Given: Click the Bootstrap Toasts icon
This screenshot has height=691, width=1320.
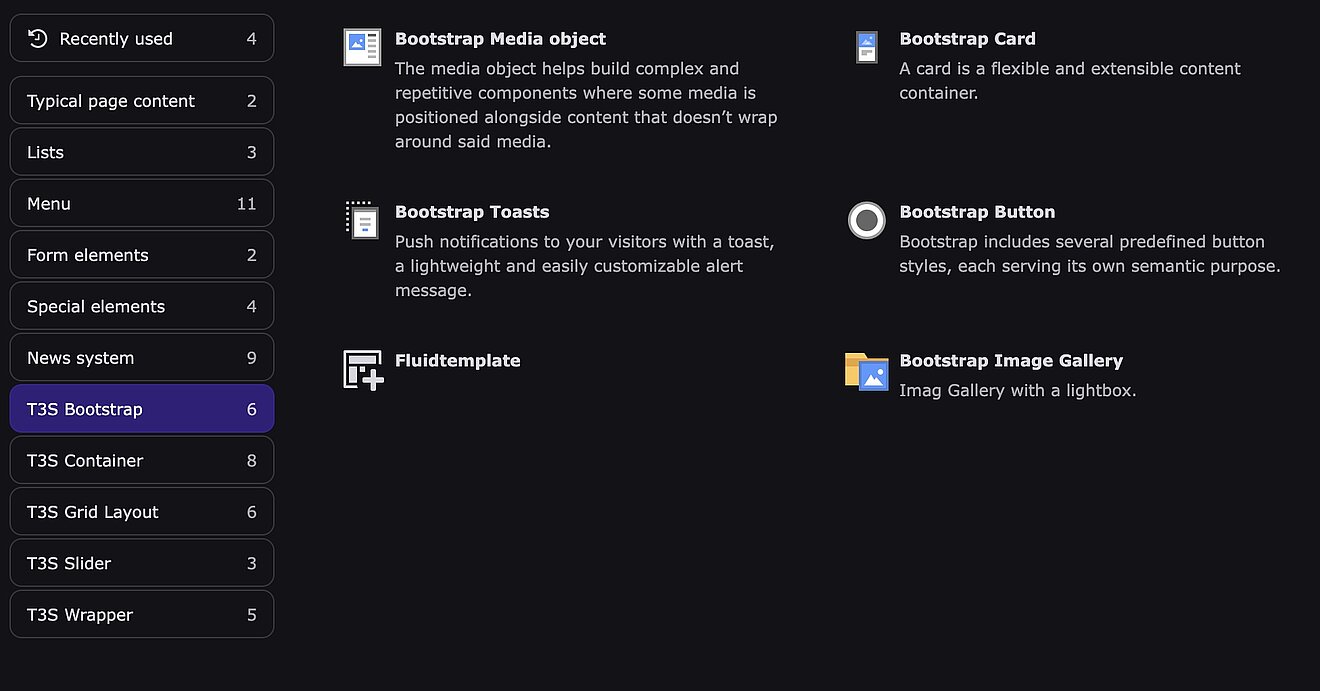Looking at the screenshot, I should 362,219.
